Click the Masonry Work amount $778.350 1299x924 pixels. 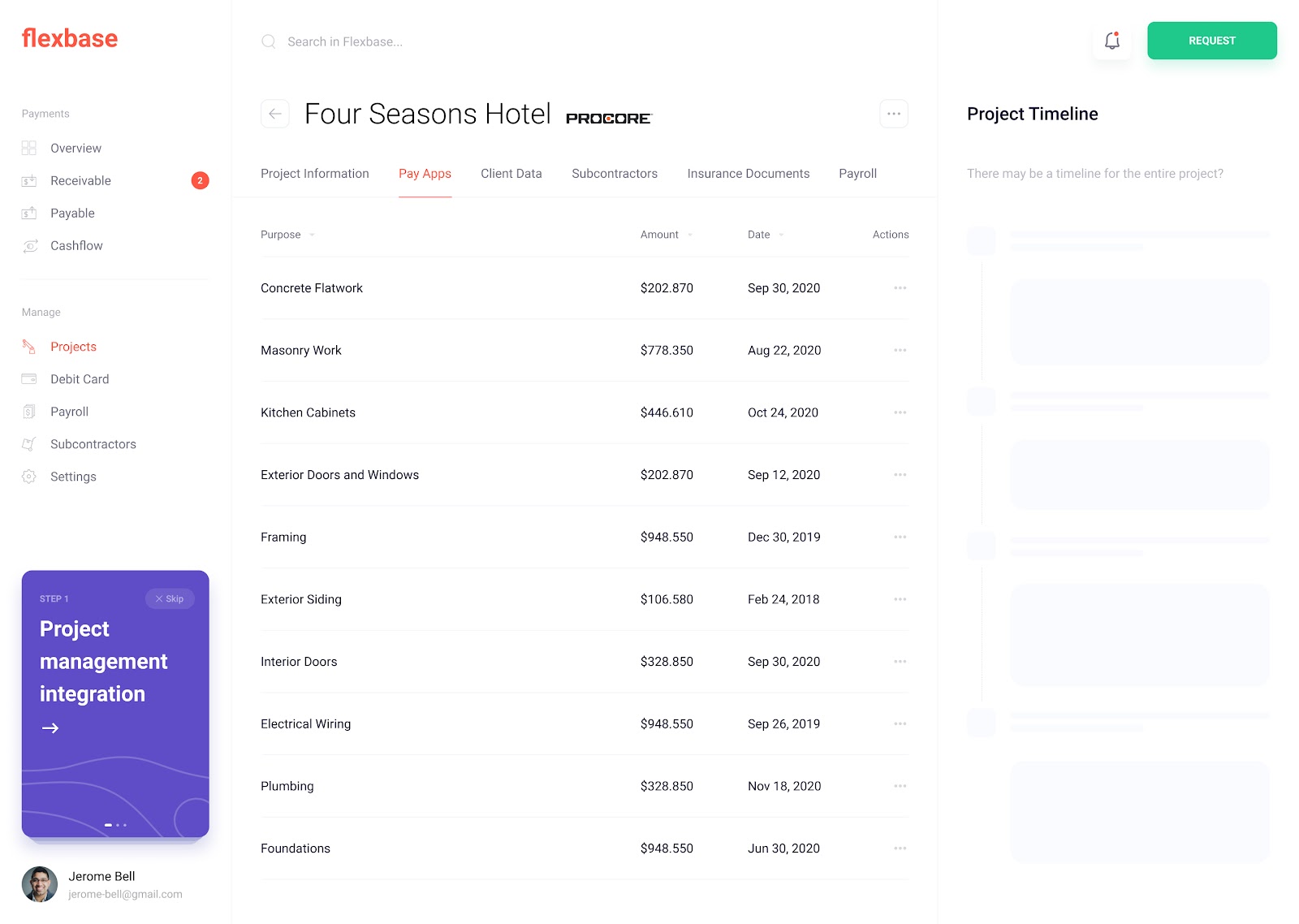click(x=667, y=350)
